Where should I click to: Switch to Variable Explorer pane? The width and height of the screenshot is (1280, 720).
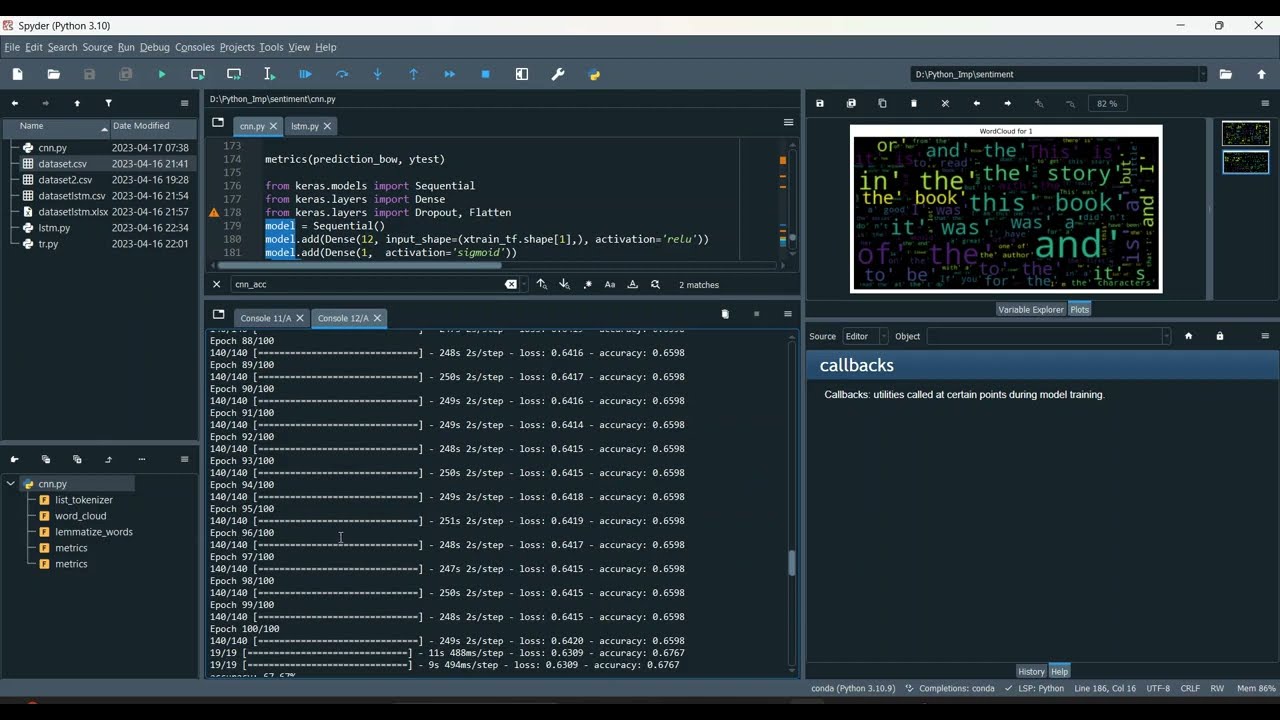1030,309
